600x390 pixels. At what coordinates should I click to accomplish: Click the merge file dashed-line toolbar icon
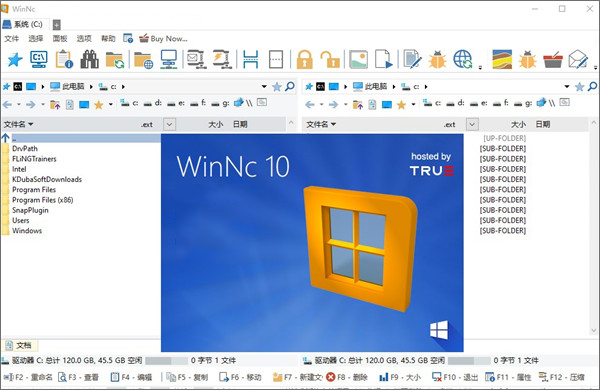(x=276, y=60)
